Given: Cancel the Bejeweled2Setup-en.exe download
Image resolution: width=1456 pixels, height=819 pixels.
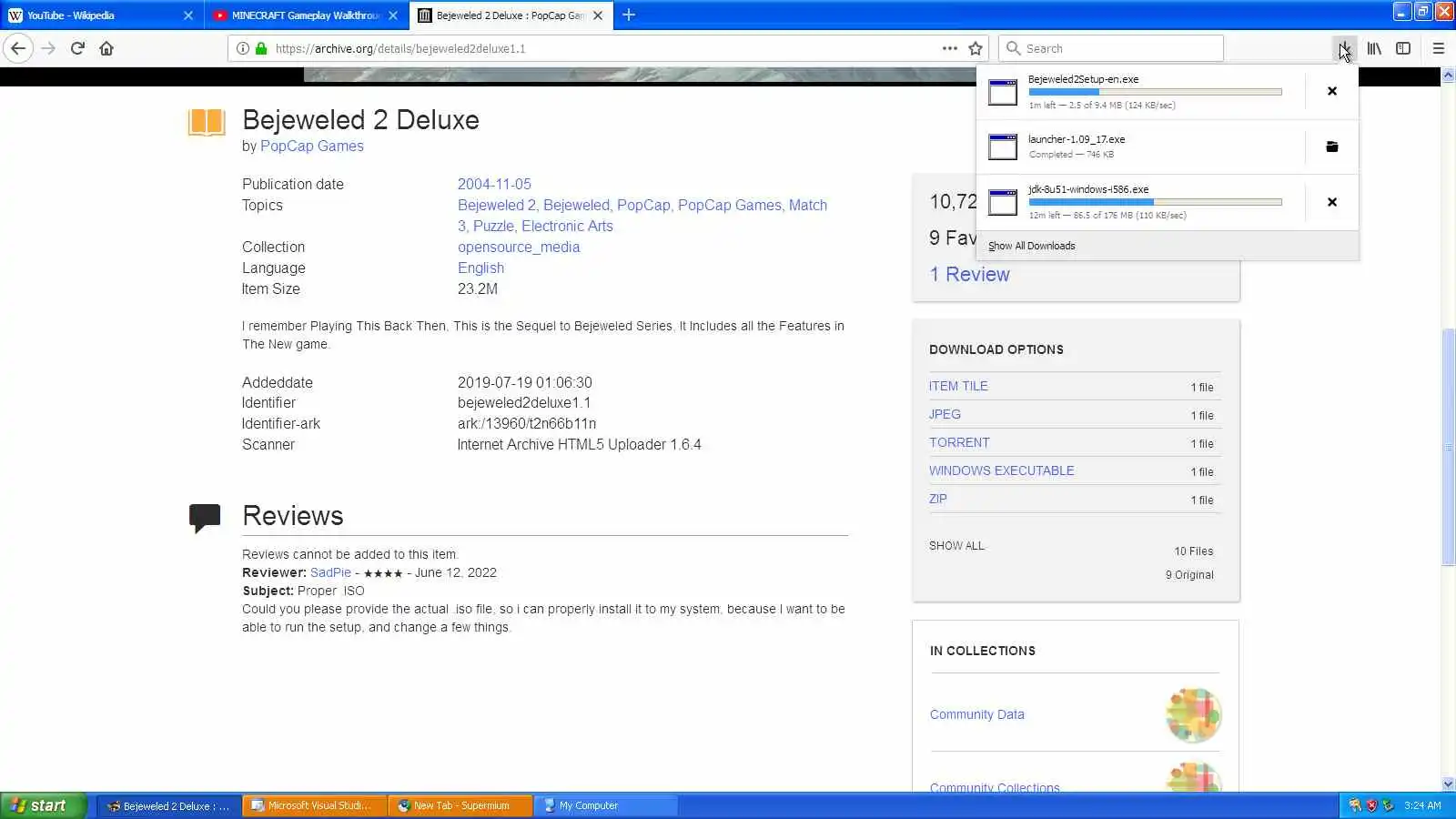Looking at the screenshot, I should 1332,91.
